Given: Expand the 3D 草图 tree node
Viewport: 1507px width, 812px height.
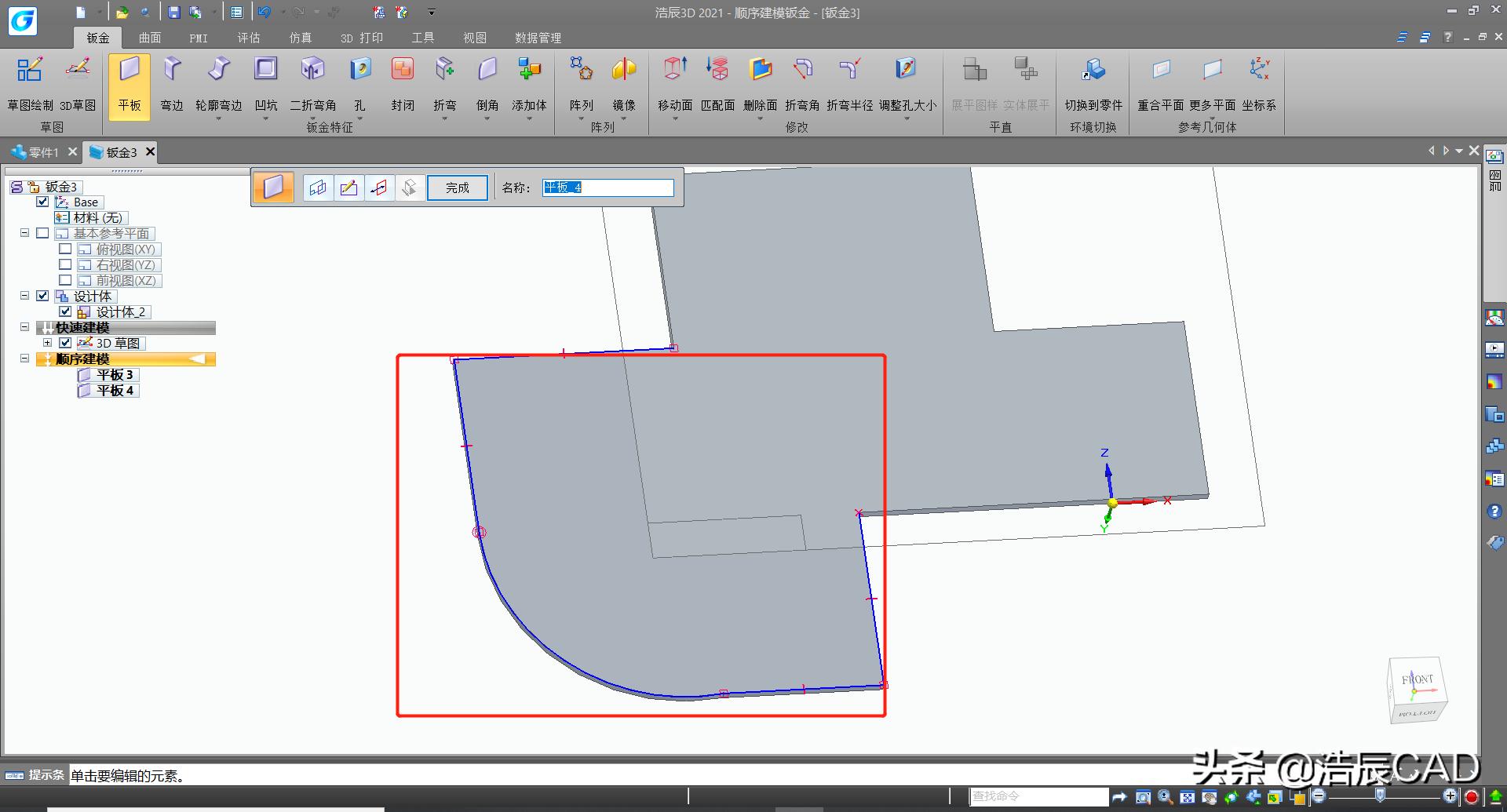Looking at the screenshot, I should point(47,343).
